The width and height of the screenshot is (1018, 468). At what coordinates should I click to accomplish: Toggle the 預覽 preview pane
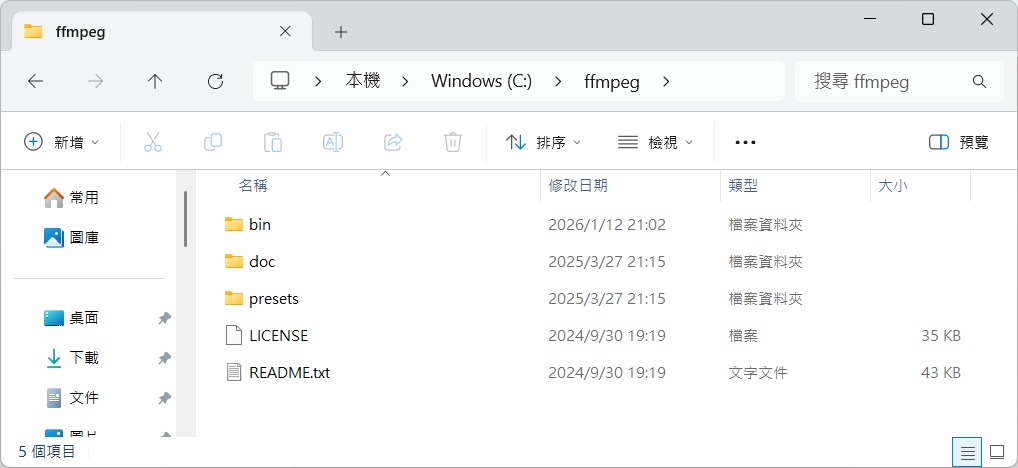point(958,142)
